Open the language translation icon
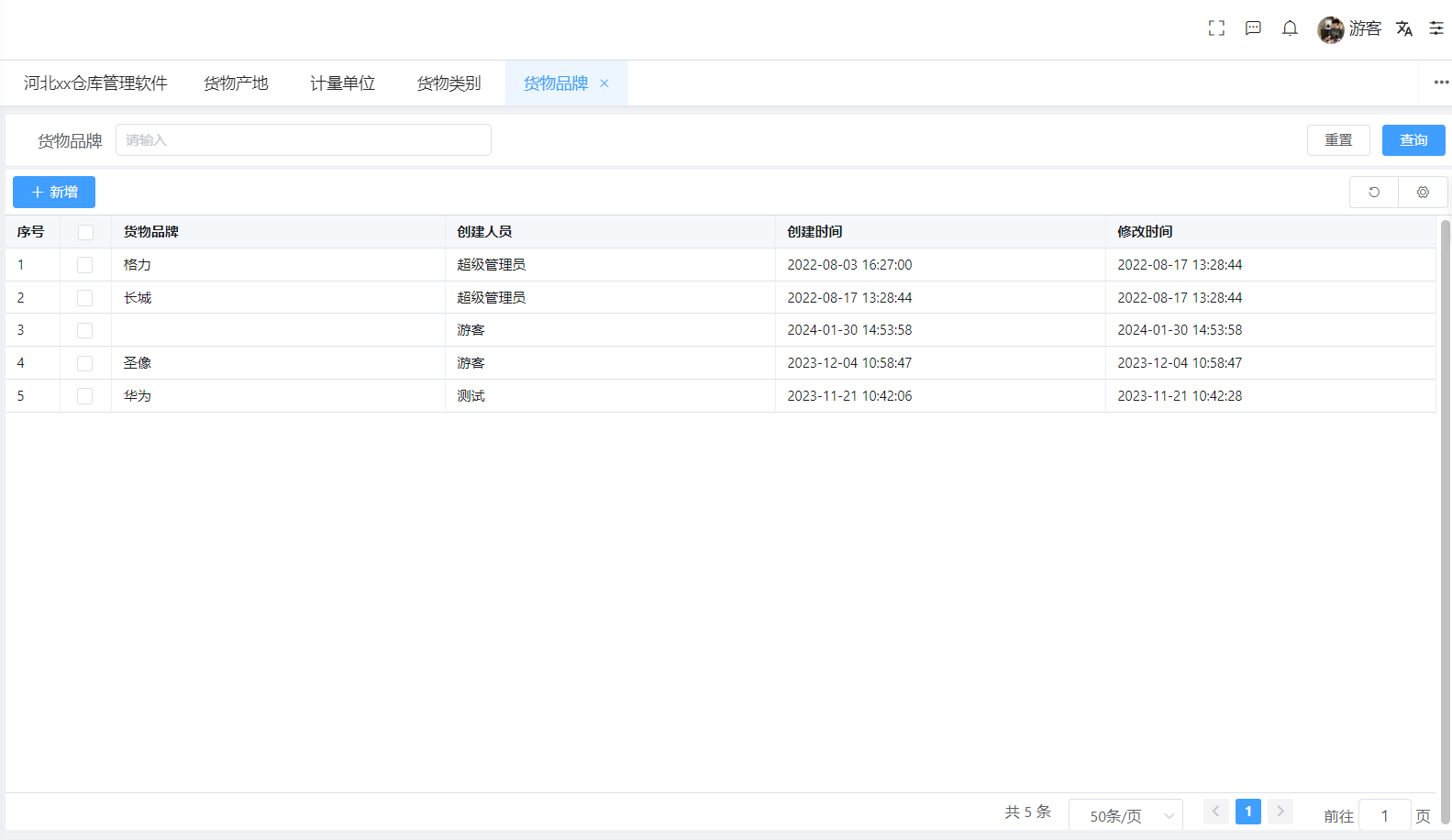This screenshot has height=840, width=1452. (1404, 28)
